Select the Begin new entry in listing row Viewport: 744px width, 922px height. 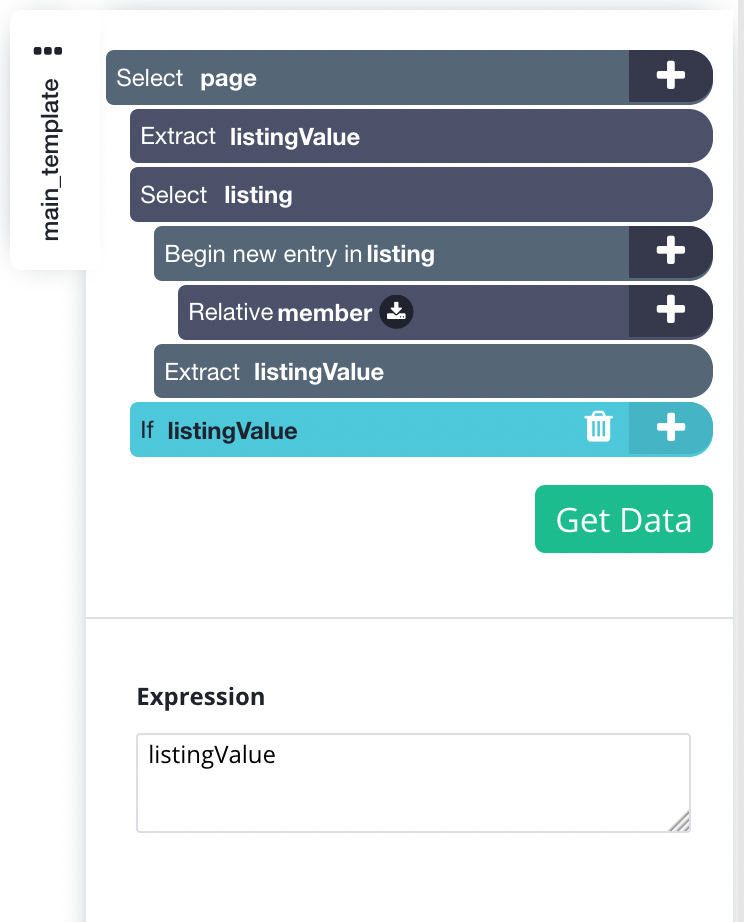tap(392, 253)
